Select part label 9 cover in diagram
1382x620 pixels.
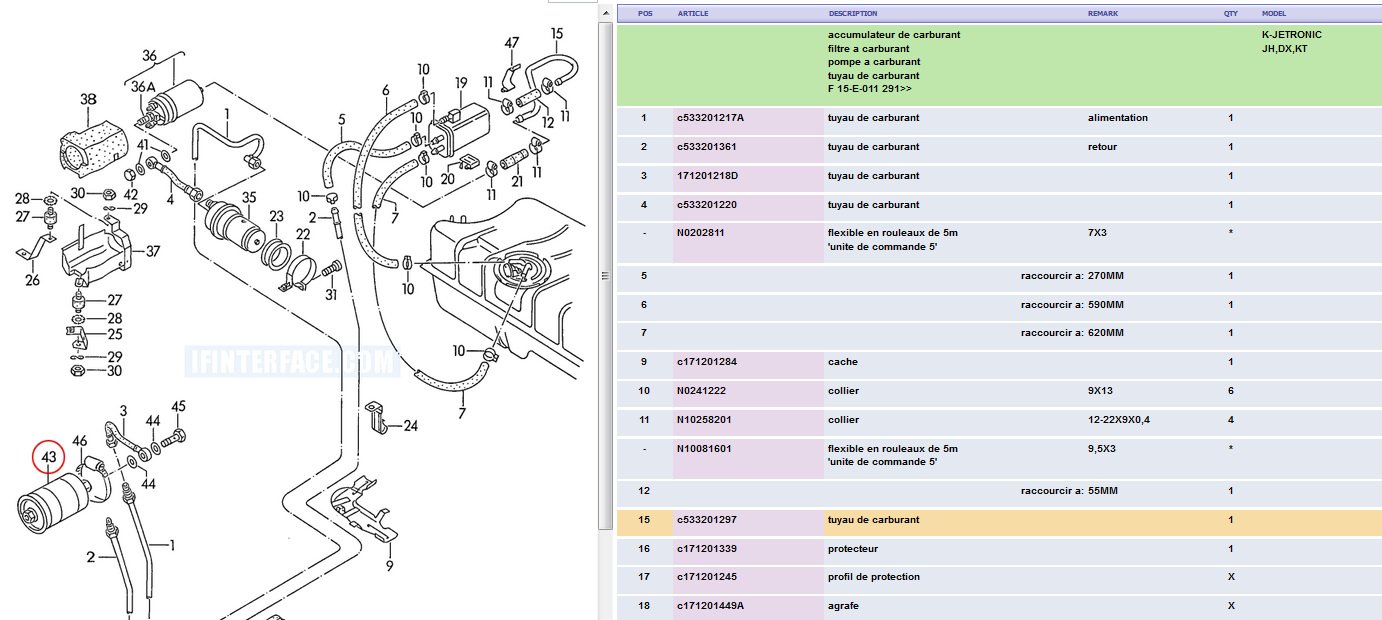point(389,568)
